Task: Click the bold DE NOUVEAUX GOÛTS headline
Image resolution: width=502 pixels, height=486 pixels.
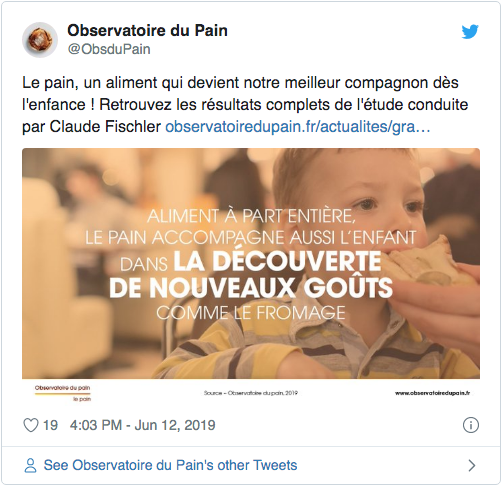Action: pyautogui.click(x=251, y=287)
